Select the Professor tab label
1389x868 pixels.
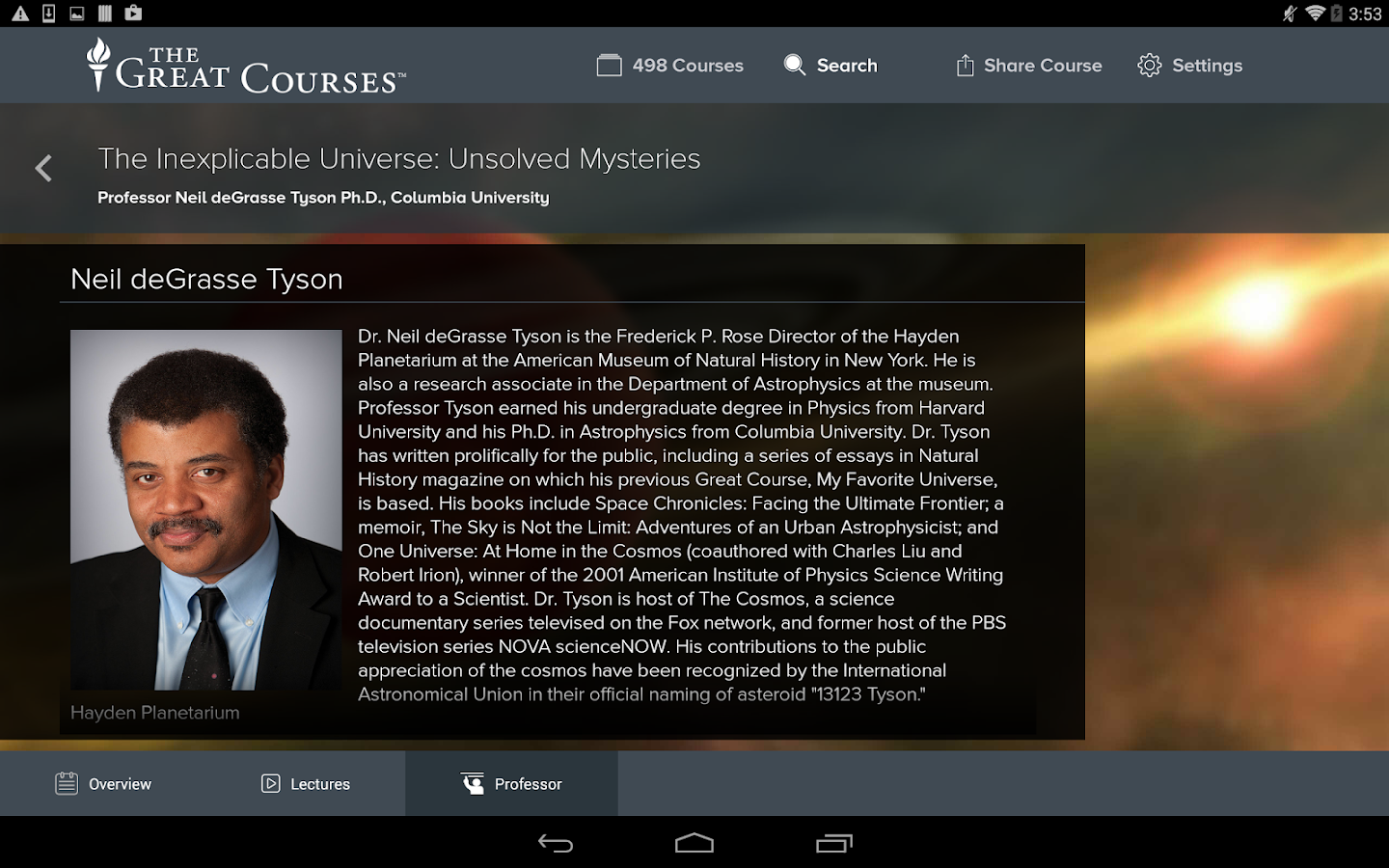pos(529,784)
